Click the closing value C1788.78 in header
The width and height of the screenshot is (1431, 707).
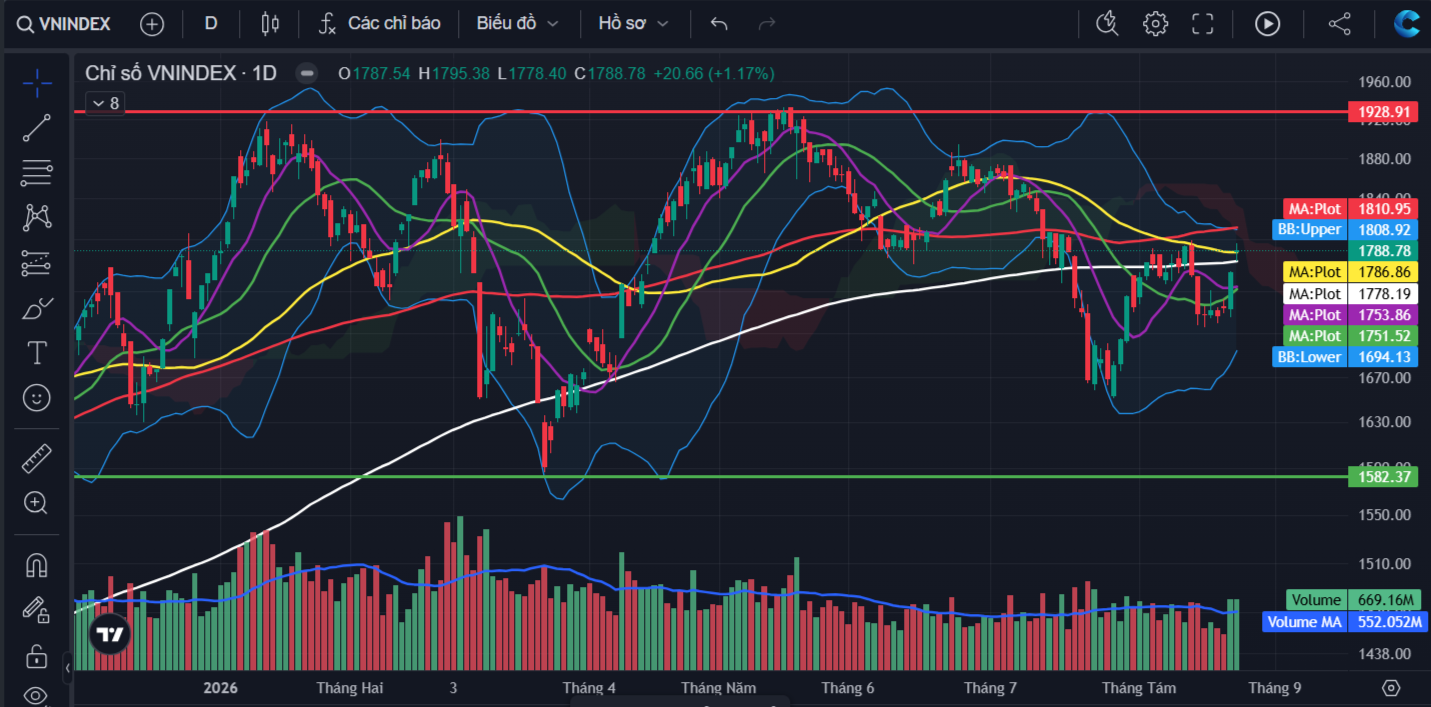click(610, 73)
